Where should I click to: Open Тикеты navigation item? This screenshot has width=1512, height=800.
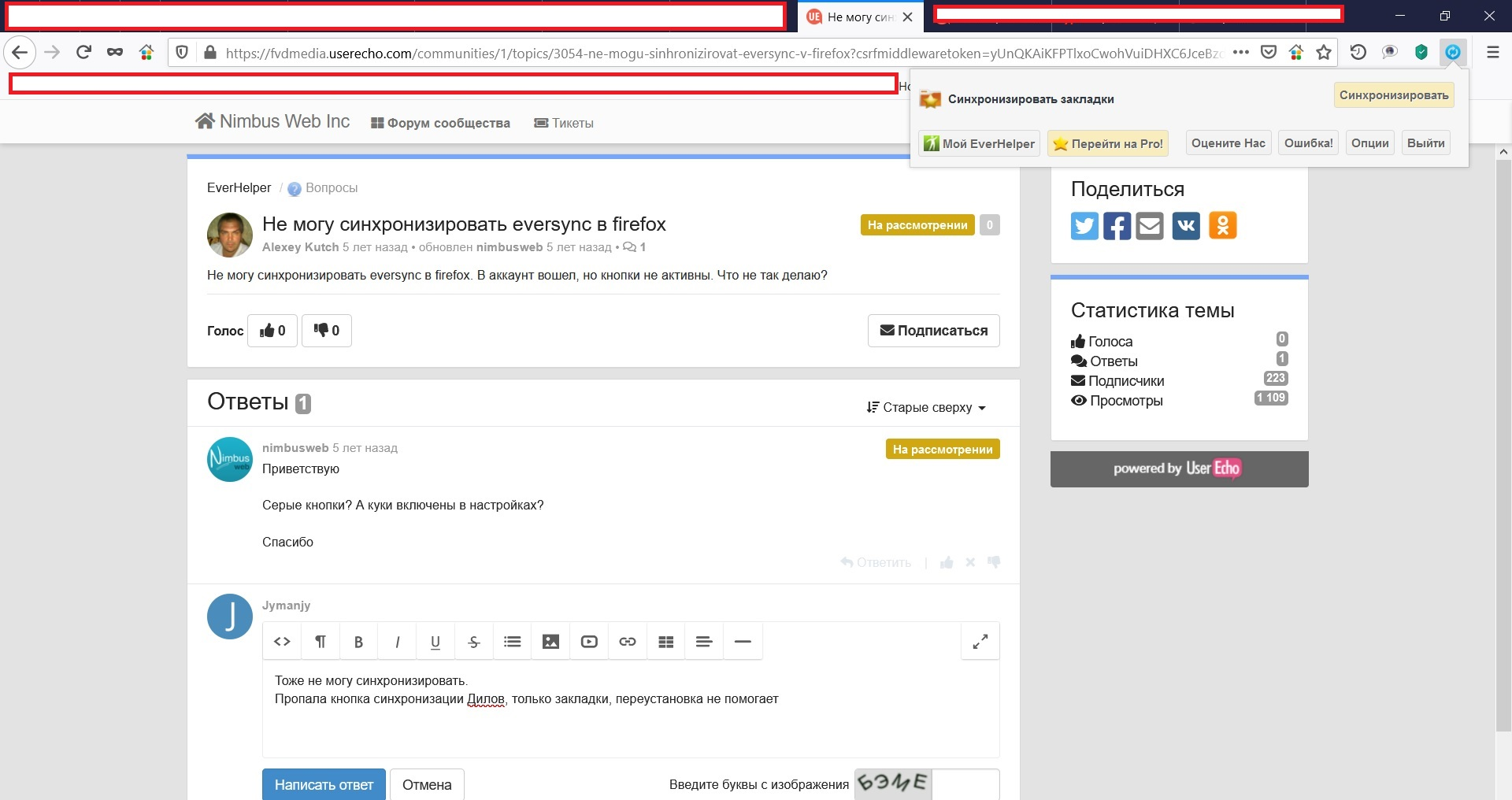coord(564,123)
